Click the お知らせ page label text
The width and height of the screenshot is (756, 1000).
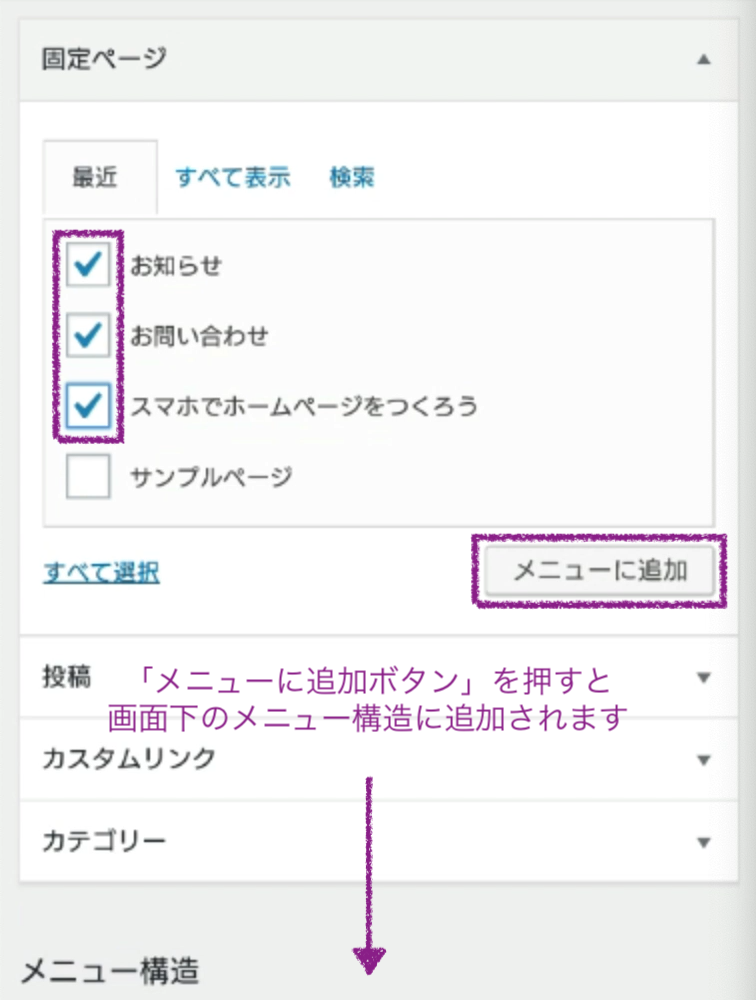(176, 266)
